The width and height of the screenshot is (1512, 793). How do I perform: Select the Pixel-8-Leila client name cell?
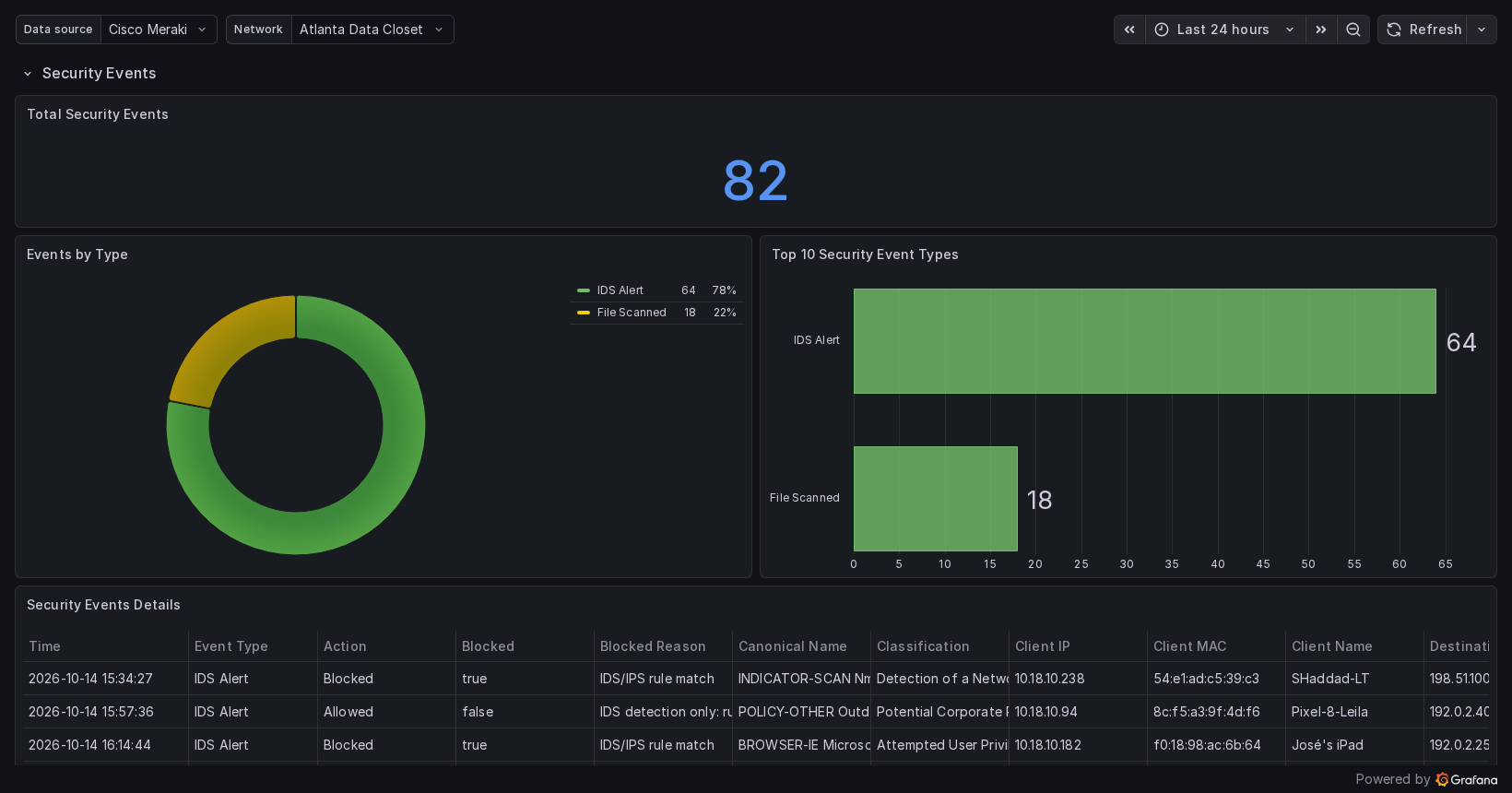[x=1355, y=712]
